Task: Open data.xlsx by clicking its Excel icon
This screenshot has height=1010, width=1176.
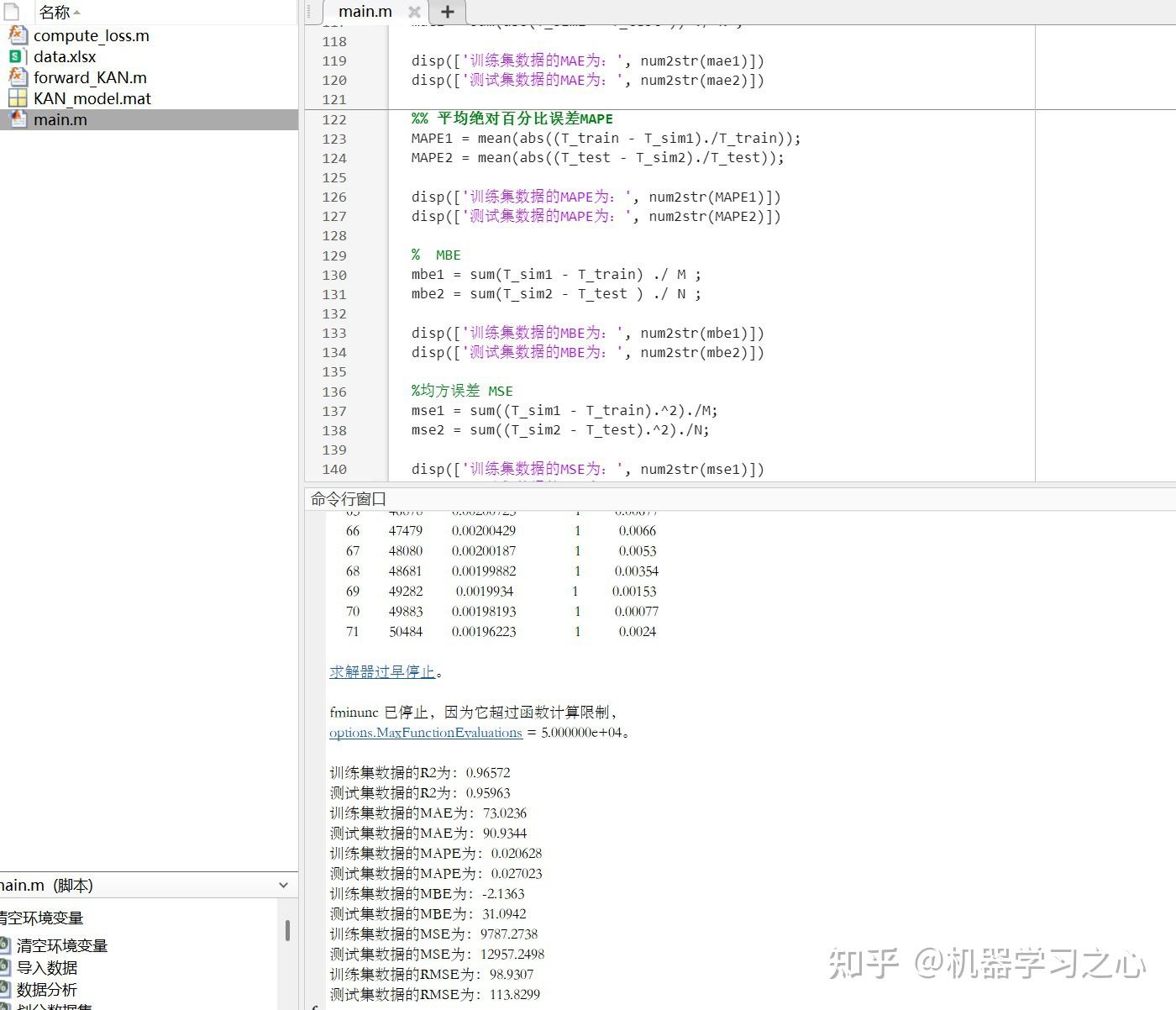Action: pyautogui.click(x=17, y=56)
